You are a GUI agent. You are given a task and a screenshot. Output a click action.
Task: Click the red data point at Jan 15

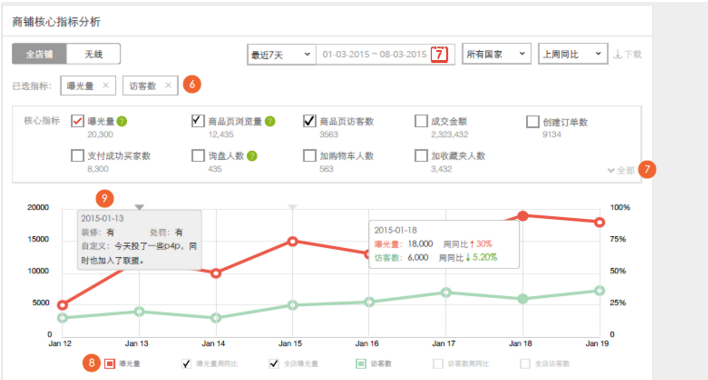click(293, 241)
